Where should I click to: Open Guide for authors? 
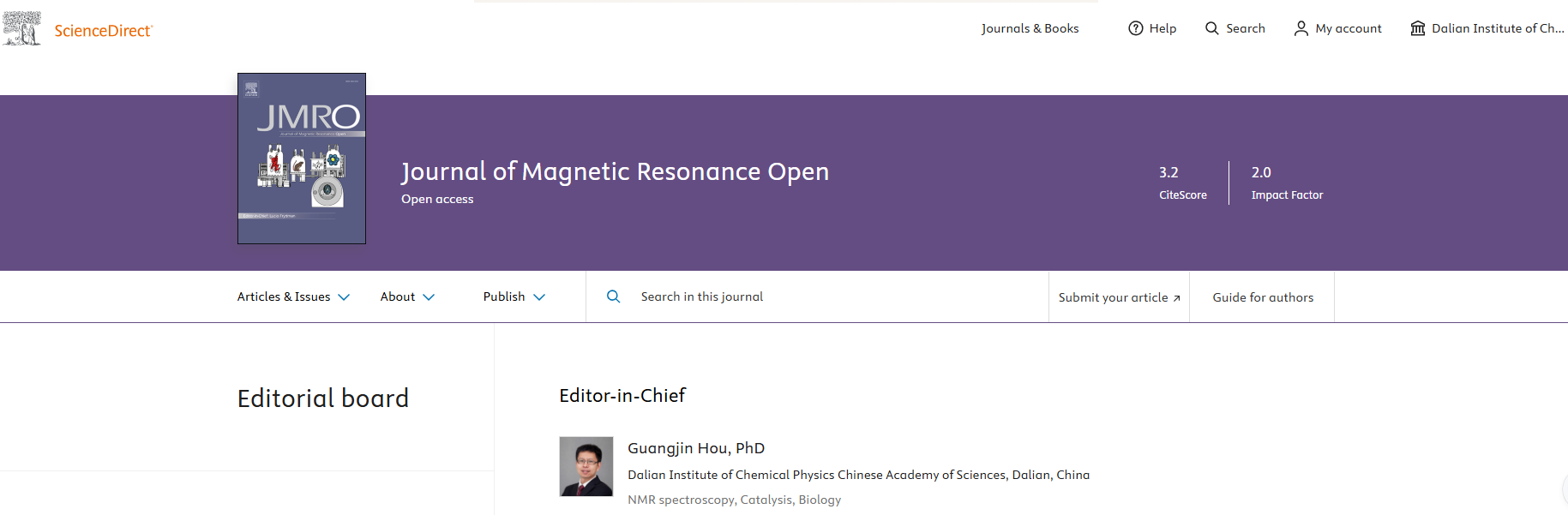(1262, 297)
